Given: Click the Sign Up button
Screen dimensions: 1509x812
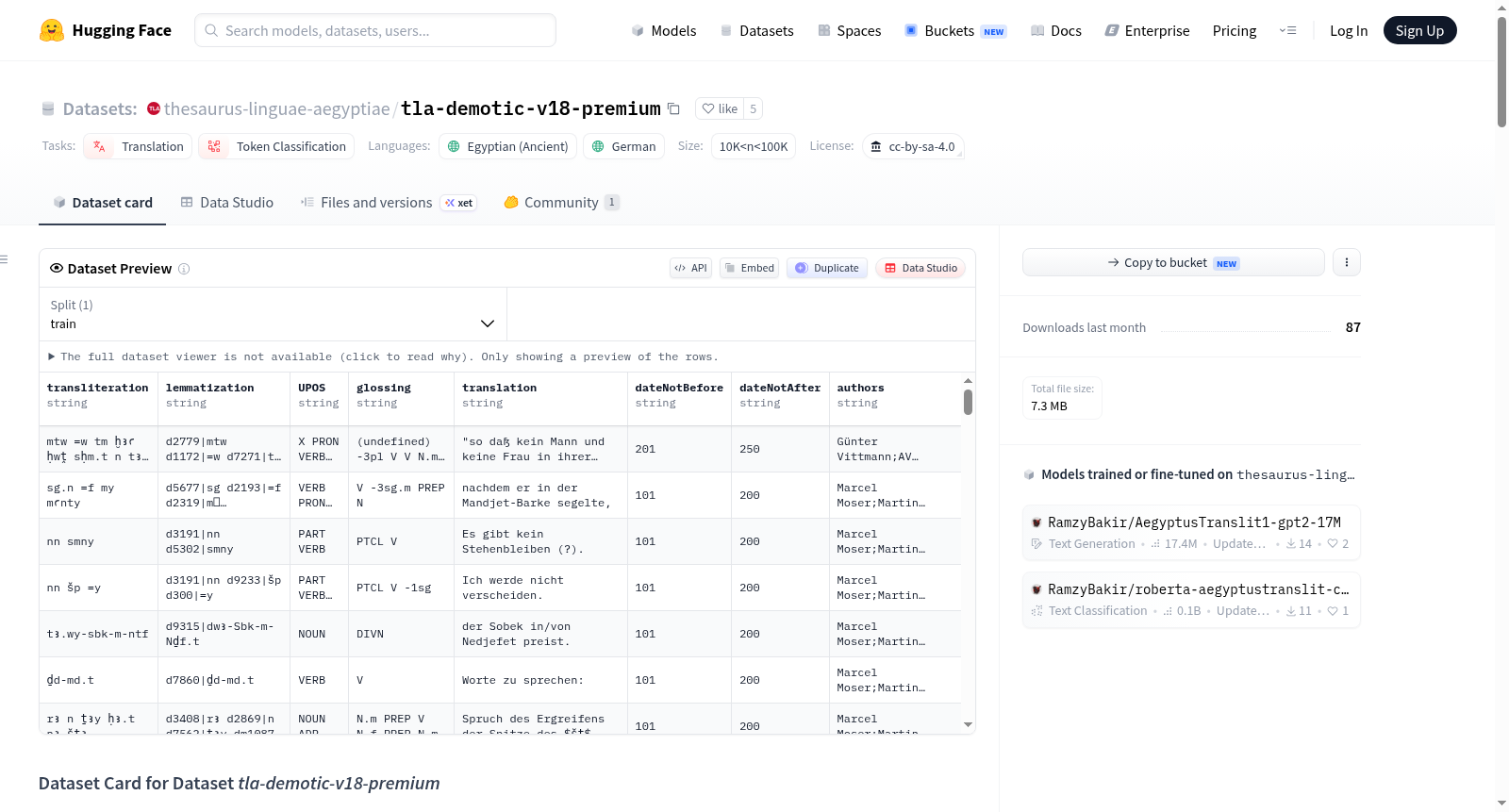Looking at the screenshot, I should pos(1419,30).
